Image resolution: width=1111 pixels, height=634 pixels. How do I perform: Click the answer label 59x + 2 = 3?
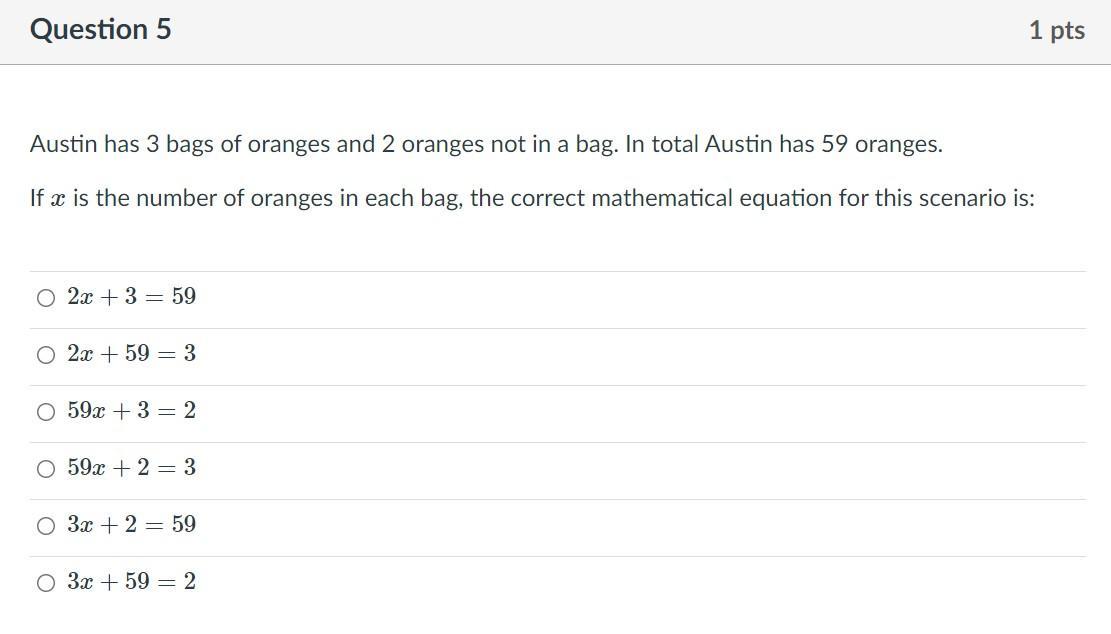pyautogui.click(x=131, y=468)
